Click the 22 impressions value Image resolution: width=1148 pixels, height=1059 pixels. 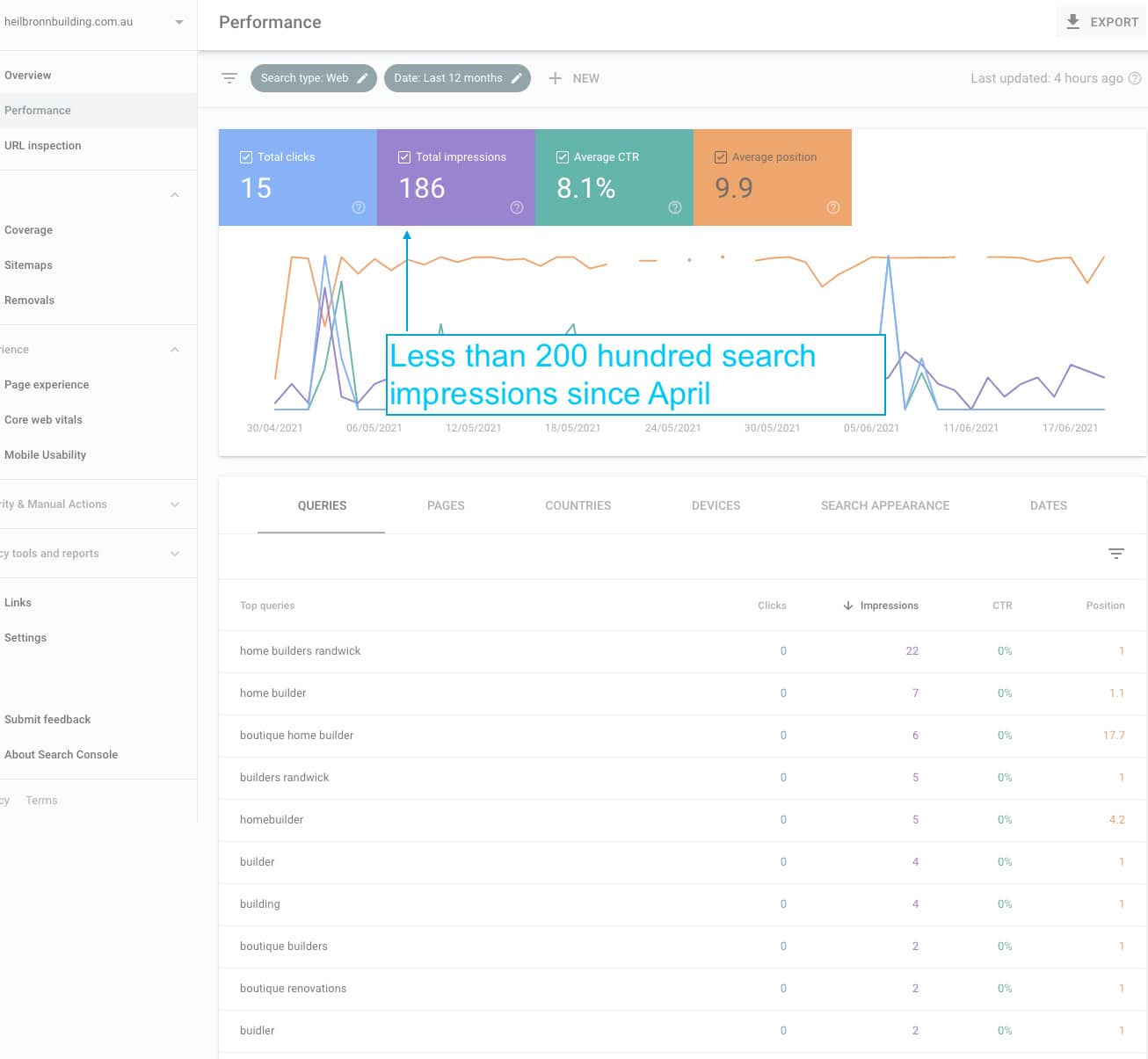click(912, 651)
